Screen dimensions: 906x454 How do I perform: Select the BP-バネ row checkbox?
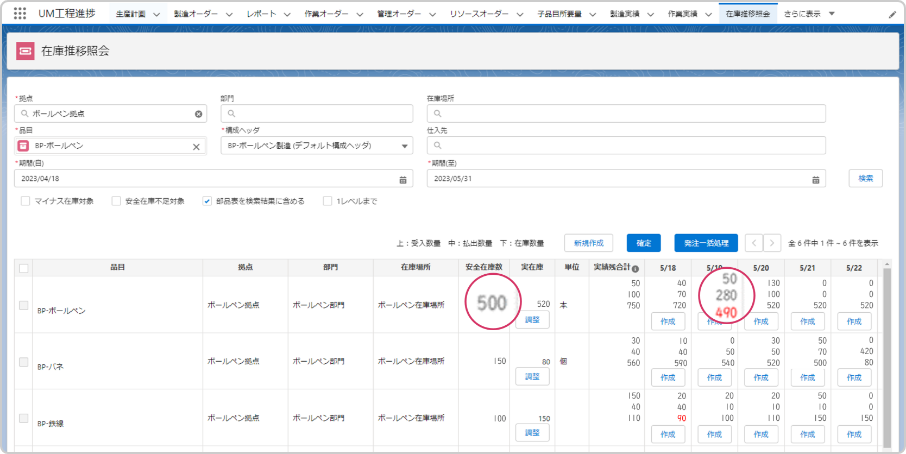[x=24, y=362]
